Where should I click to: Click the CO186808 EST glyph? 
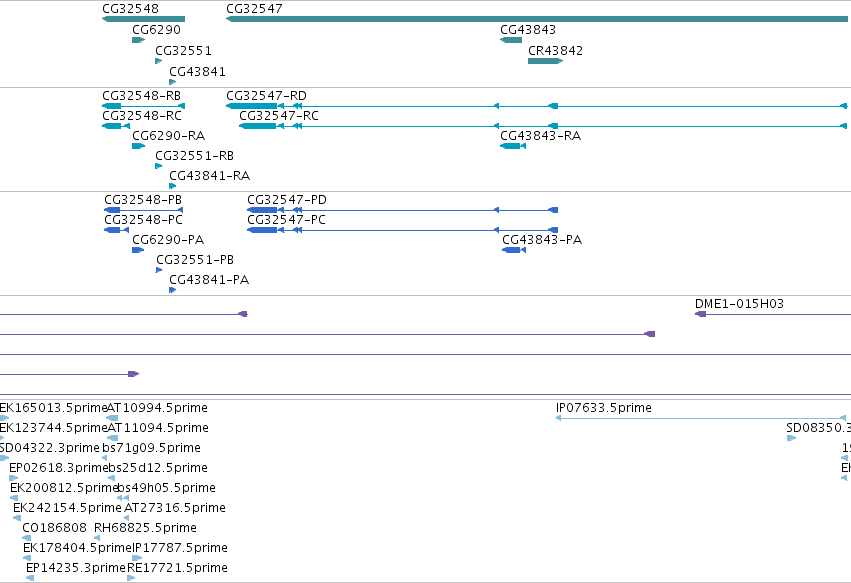[x=27, y=538]
